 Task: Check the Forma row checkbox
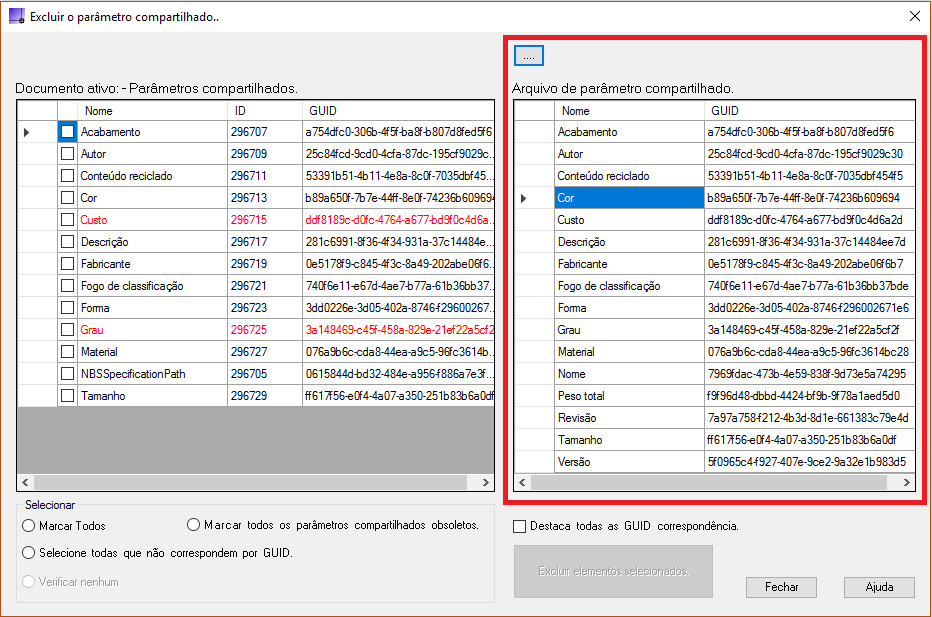click(67, 307)
